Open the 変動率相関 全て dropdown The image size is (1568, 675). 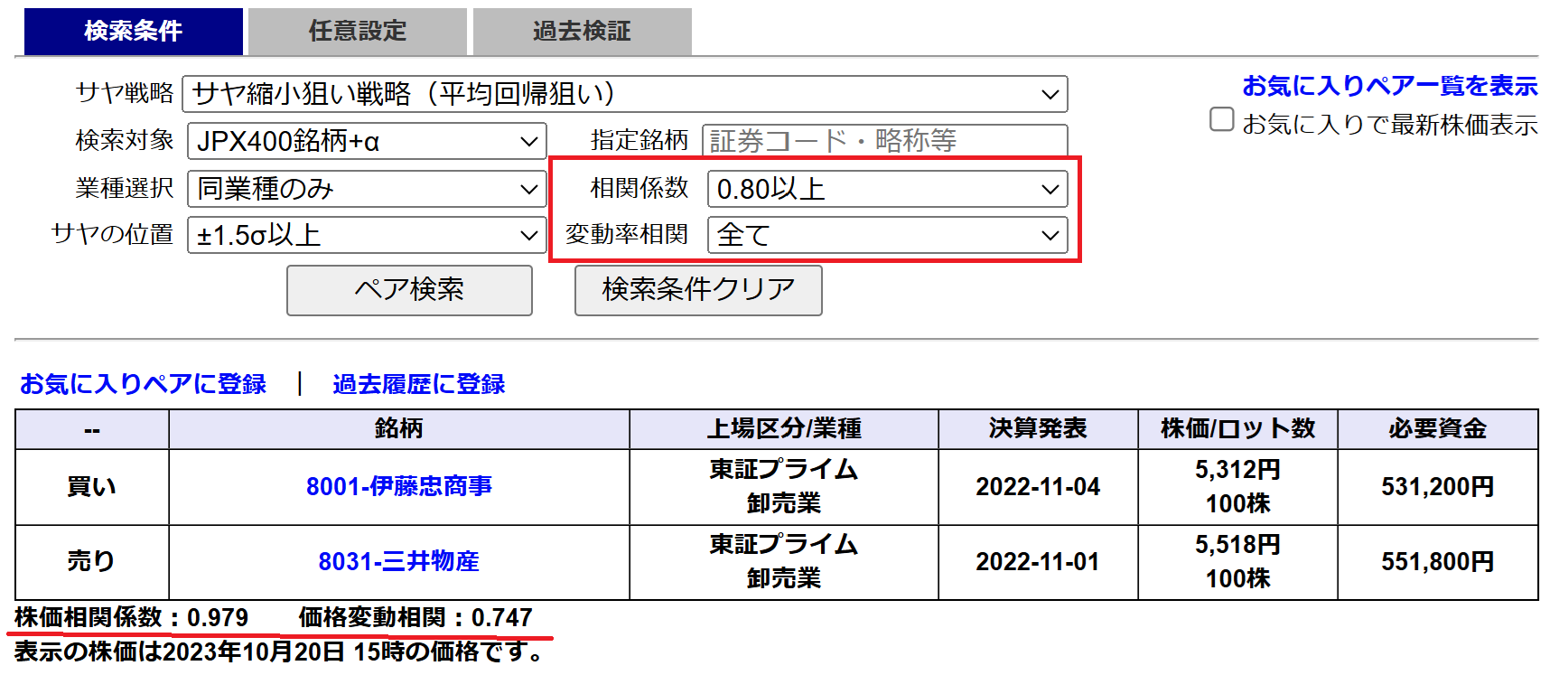coord(888,235)
